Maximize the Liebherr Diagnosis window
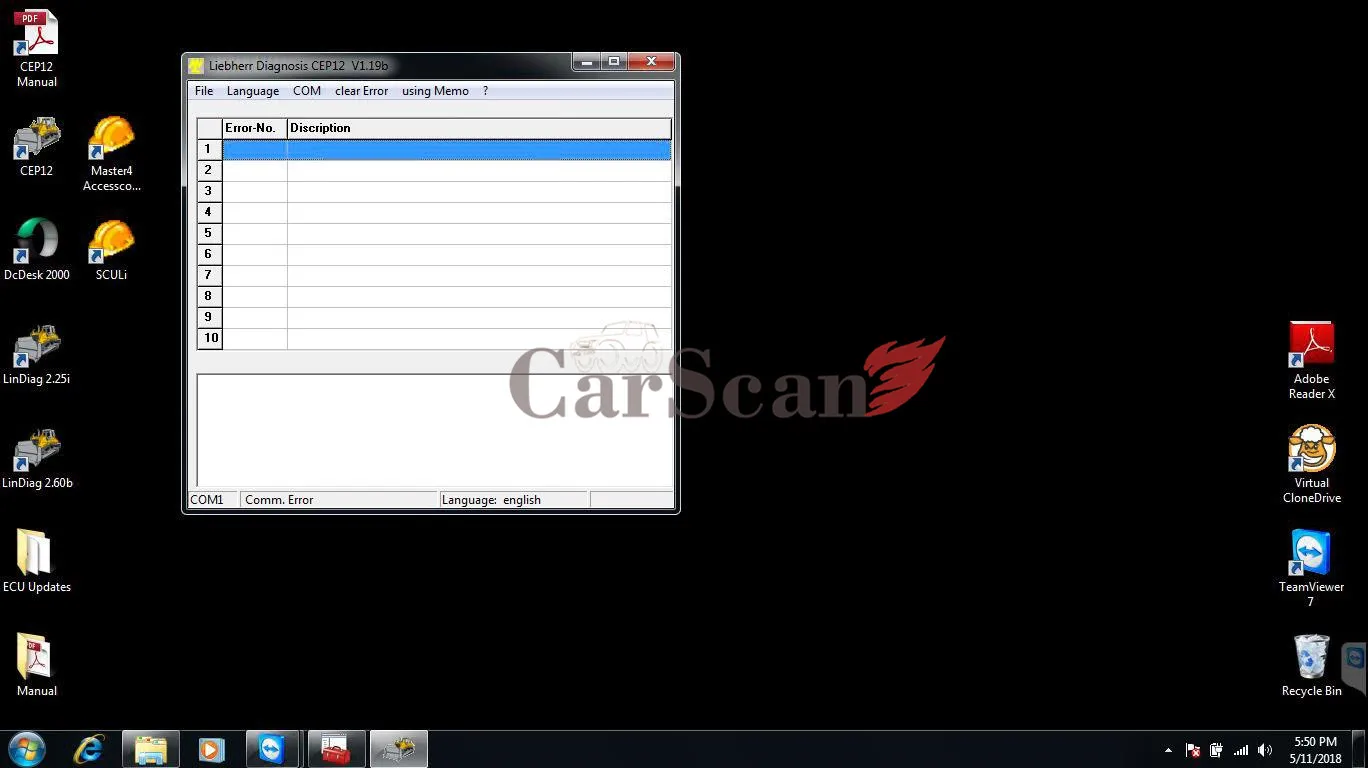Viewport: 1368px width, 768px height. [x=613, y=62]
